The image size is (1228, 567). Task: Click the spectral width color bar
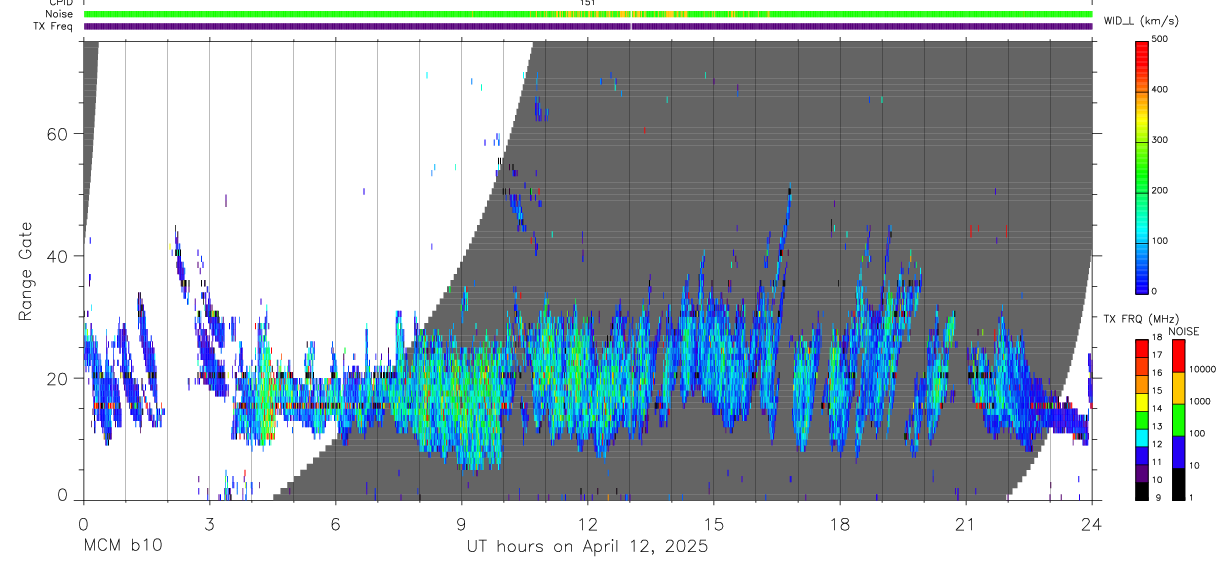pos(1141,165)
